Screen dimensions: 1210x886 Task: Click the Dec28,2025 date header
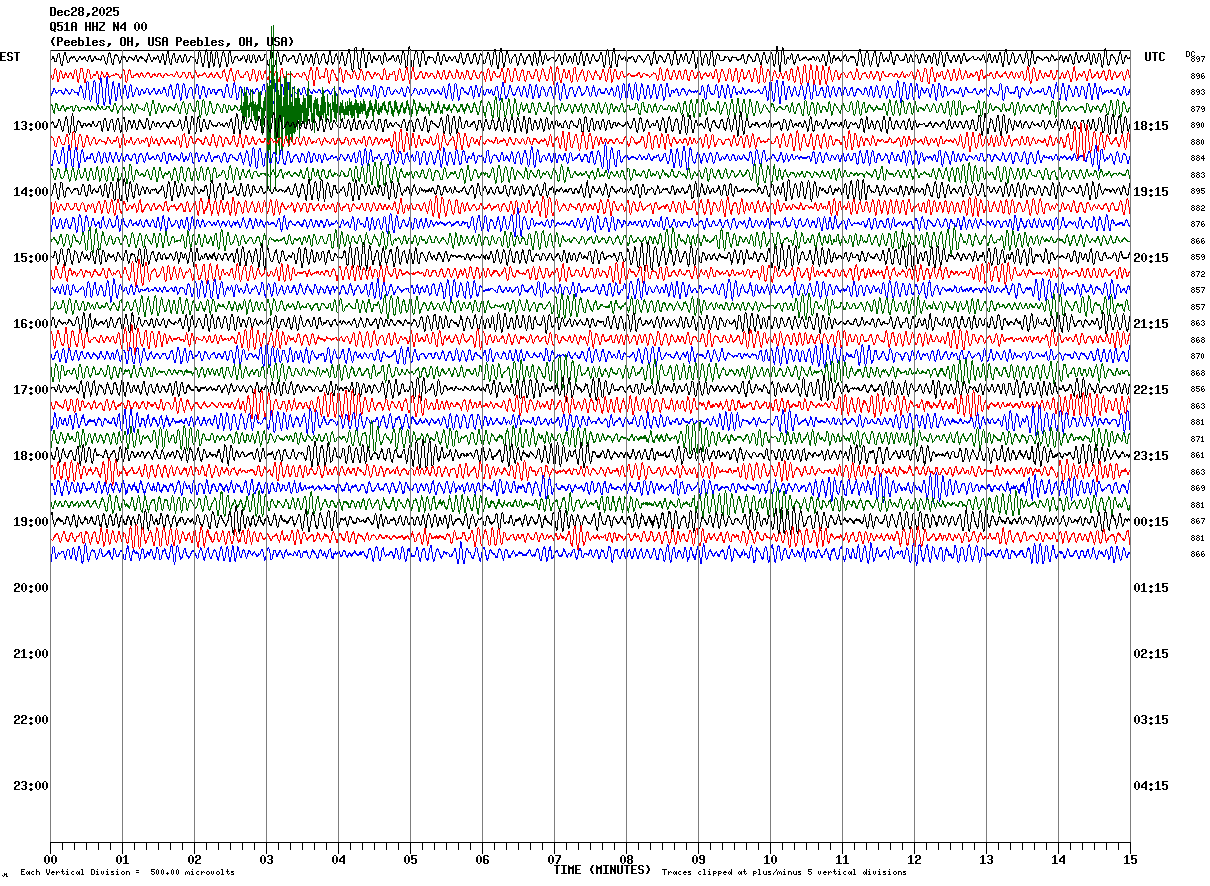coord(84,12)
